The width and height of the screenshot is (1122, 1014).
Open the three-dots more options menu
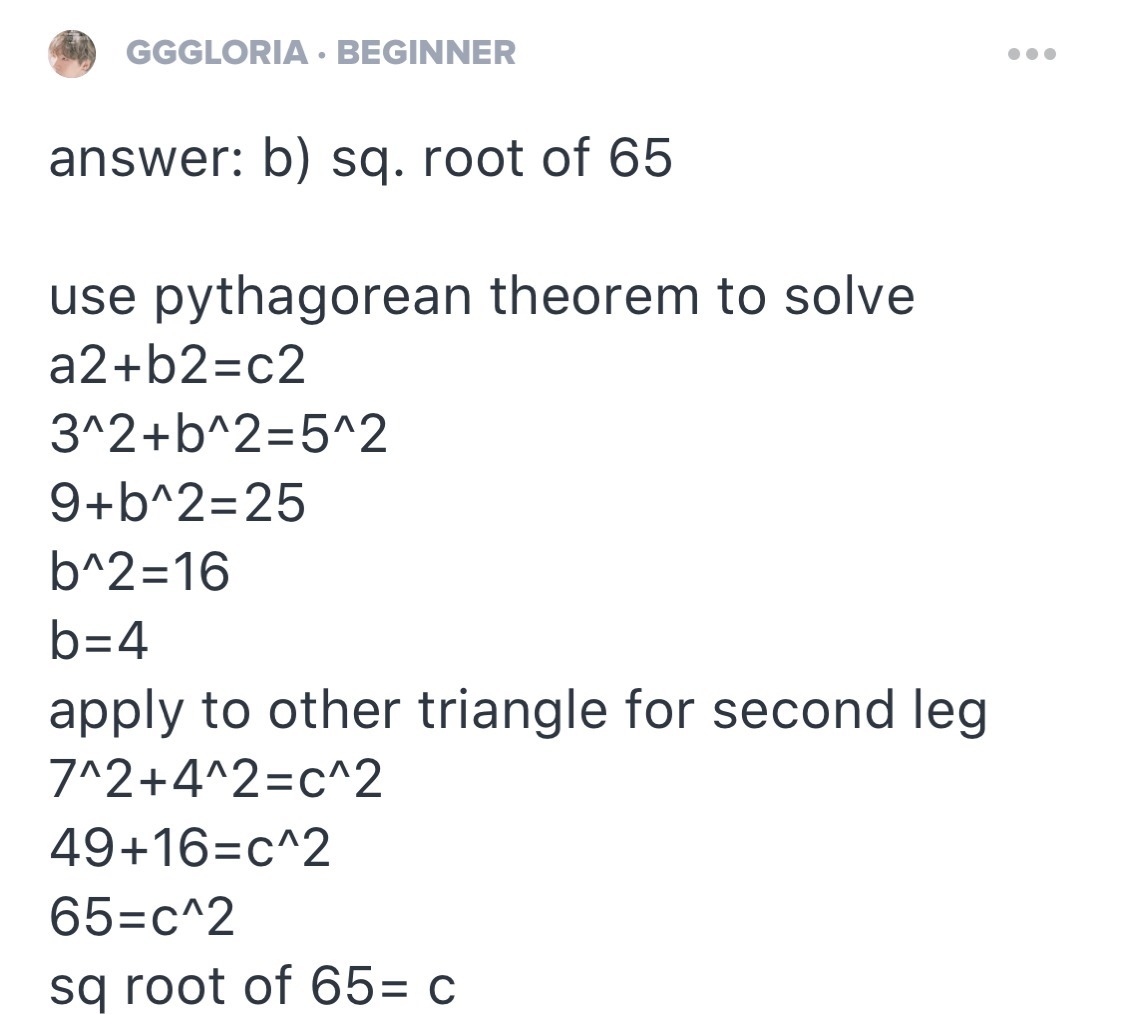coord(1031,53)
